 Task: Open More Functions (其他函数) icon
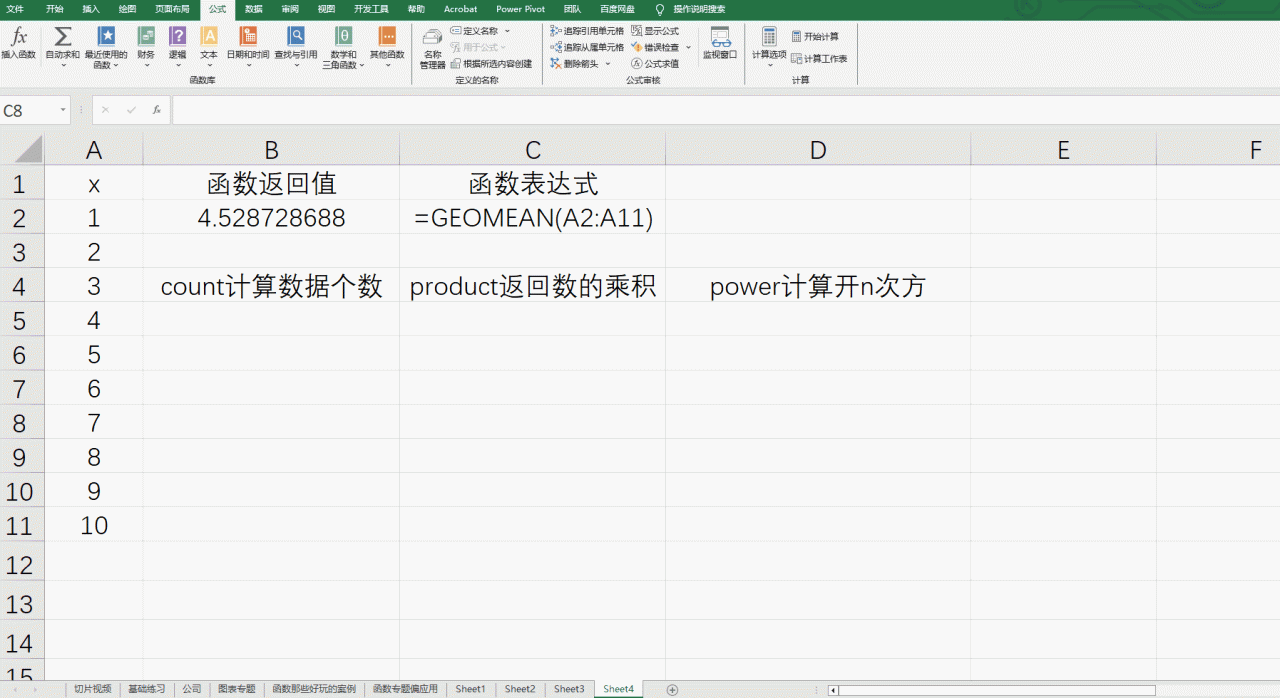(387, 47)
